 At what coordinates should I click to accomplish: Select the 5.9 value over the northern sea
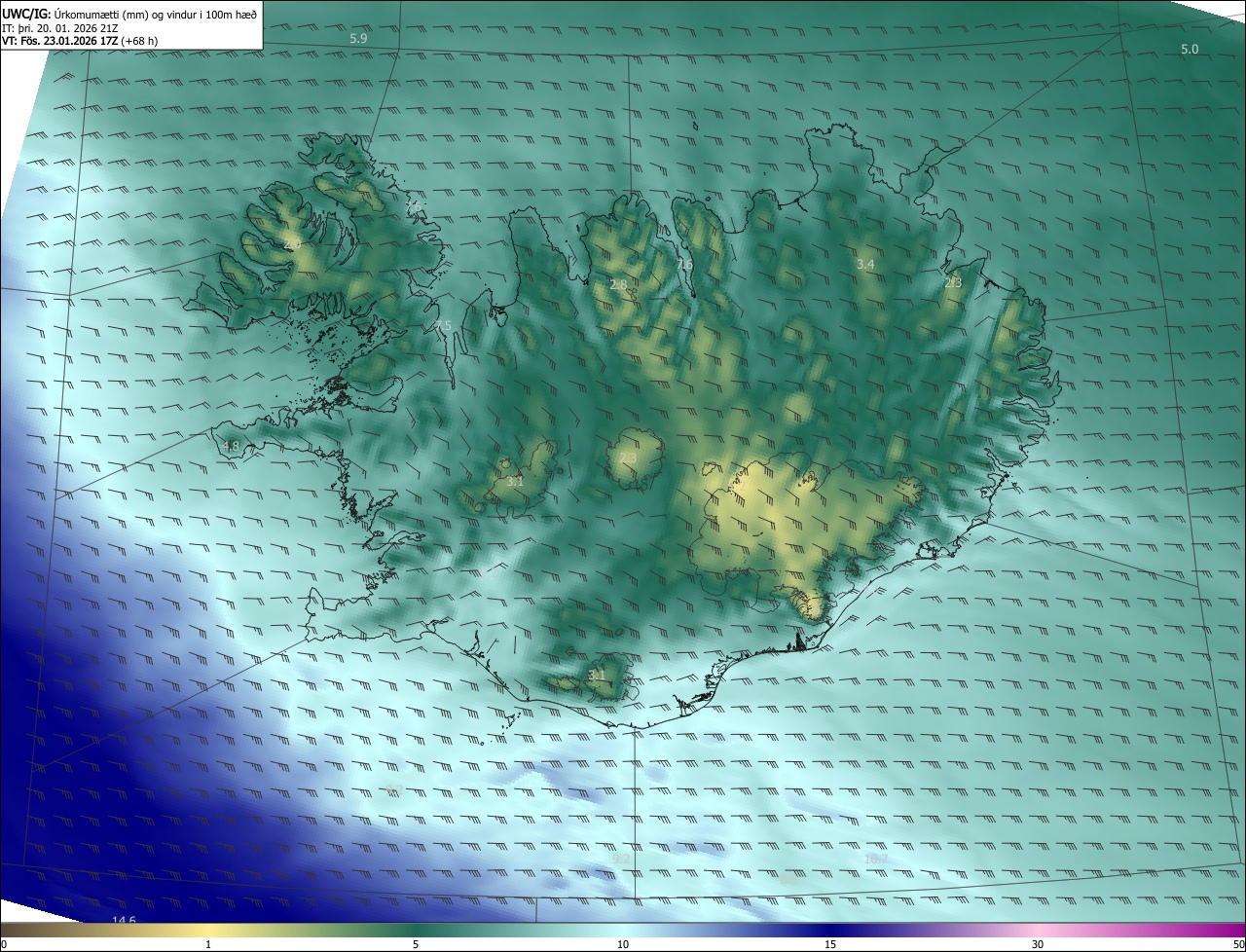[x=358, y=39]
